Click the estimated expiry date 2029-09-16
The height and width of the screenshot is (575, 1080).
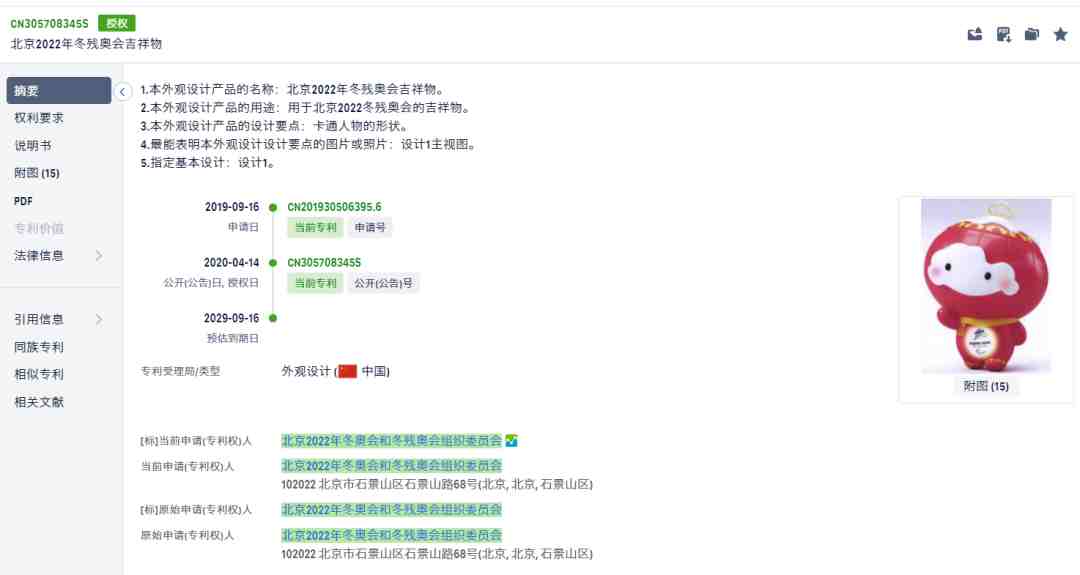(x=231, y=318)
